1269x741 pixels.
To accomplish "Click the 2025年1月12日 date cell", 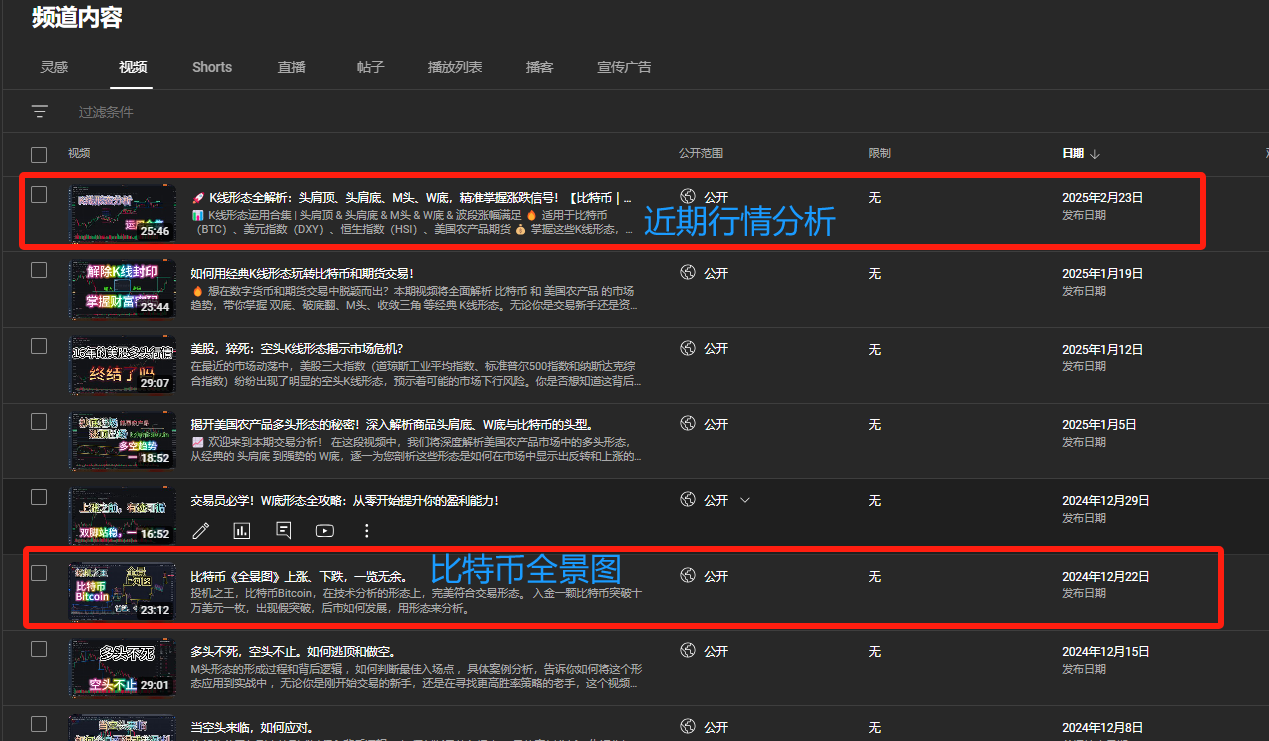I will [x=1102, y=350].
